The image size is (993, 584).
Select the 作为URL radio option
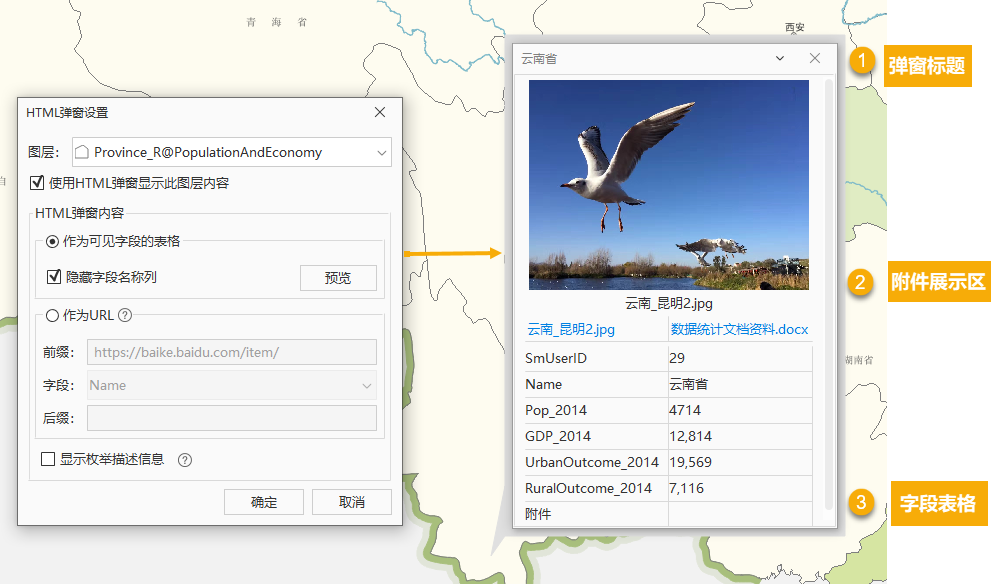tap(51, 315)
